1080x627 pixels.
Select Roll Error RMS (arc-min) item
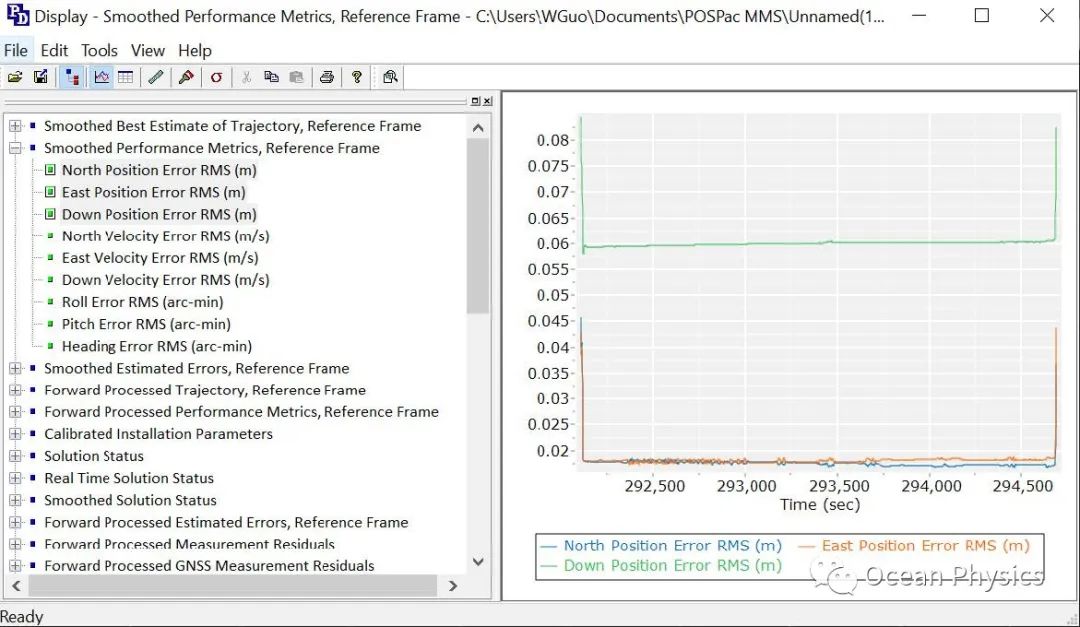click(x=142, y=302)
